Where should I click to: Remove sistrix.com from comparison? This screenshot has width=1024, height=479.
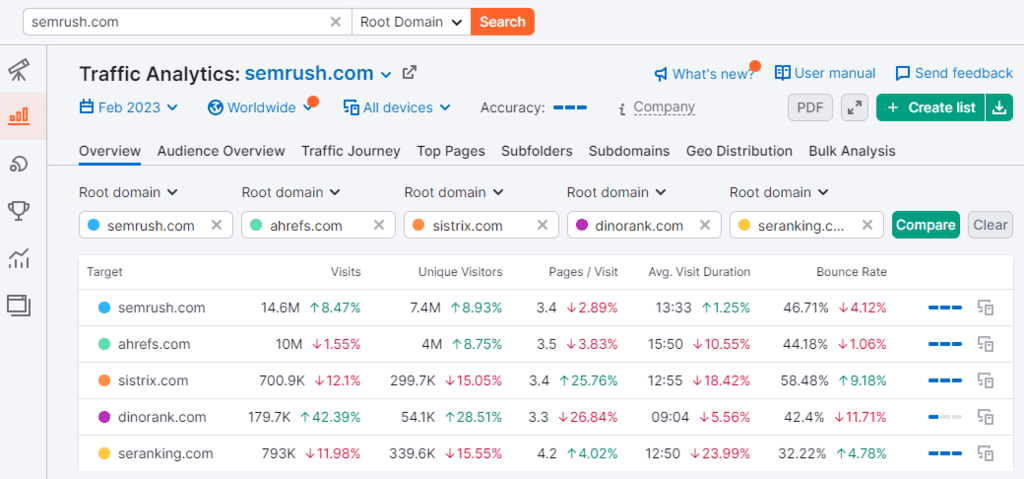pos(542,225)
